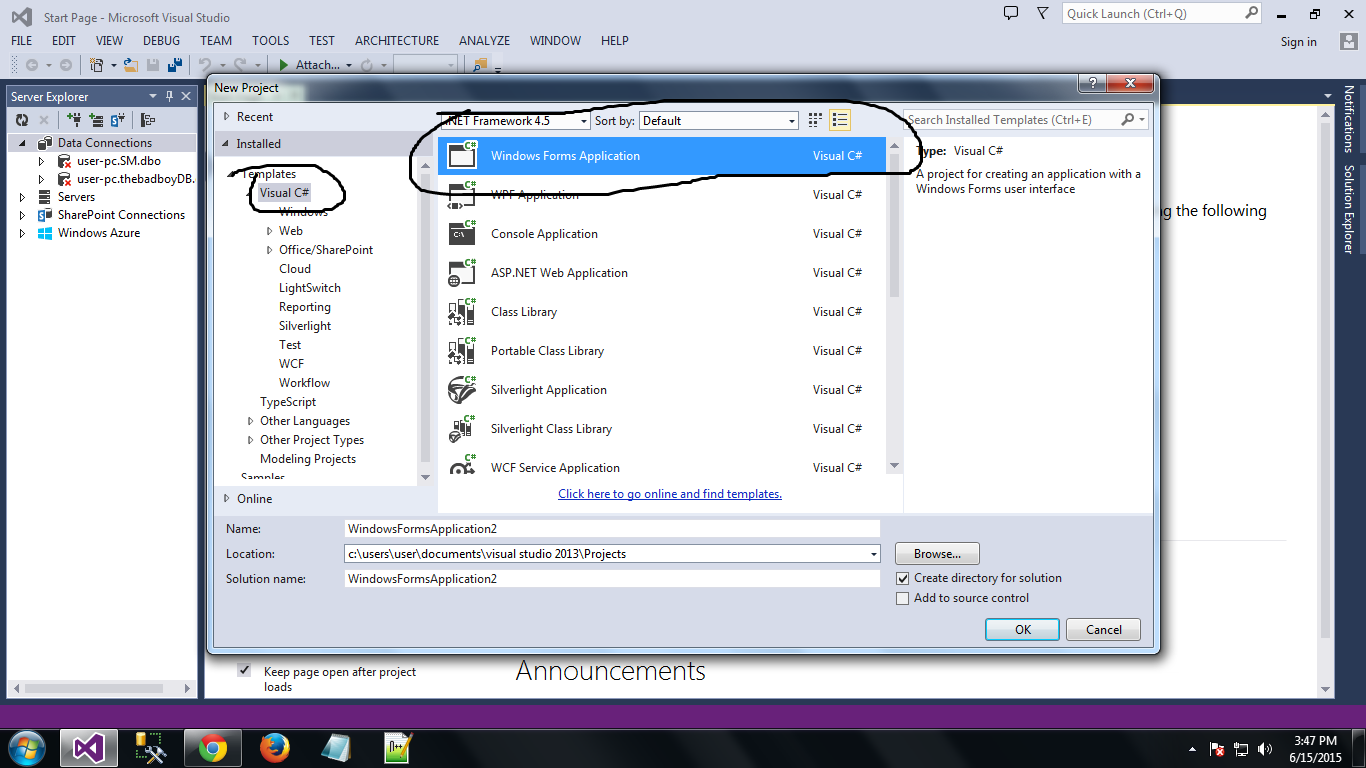
Task: Refresh the Server Explorer
Action: pyautogui.click(x=22, y=120)
